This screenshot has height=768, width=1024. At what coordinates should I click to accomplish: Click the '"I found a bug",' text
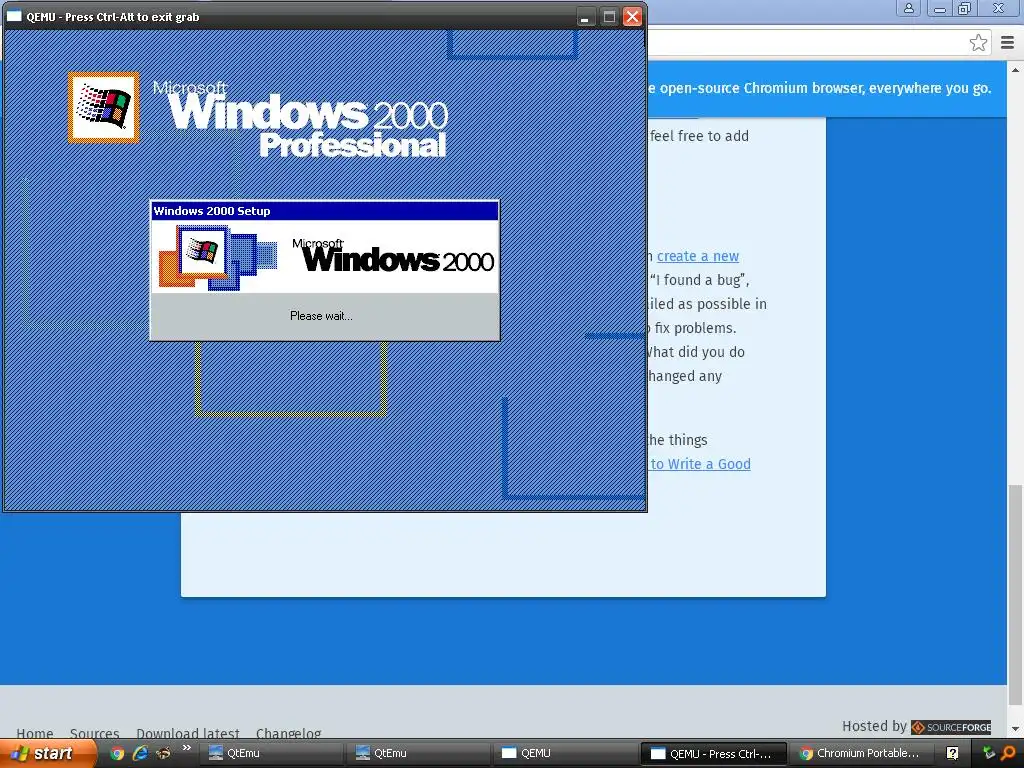pyautogui.click(x=699, y=280)
